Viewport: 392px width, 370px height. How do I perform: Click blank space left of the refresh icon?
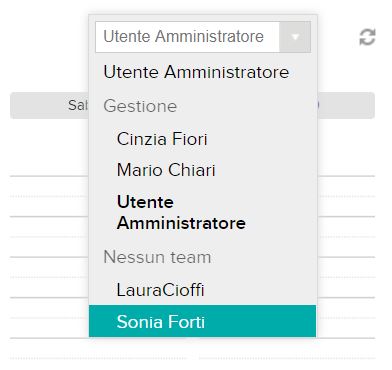pyautogui.click(x=337, y=37)
